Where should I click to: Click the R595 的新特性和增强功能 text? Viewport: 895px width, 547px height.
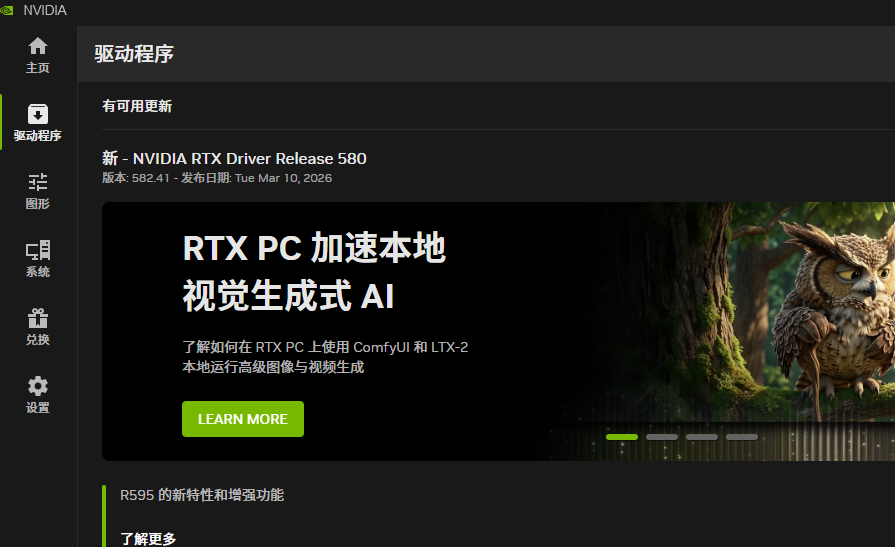(x=202, y=495)
